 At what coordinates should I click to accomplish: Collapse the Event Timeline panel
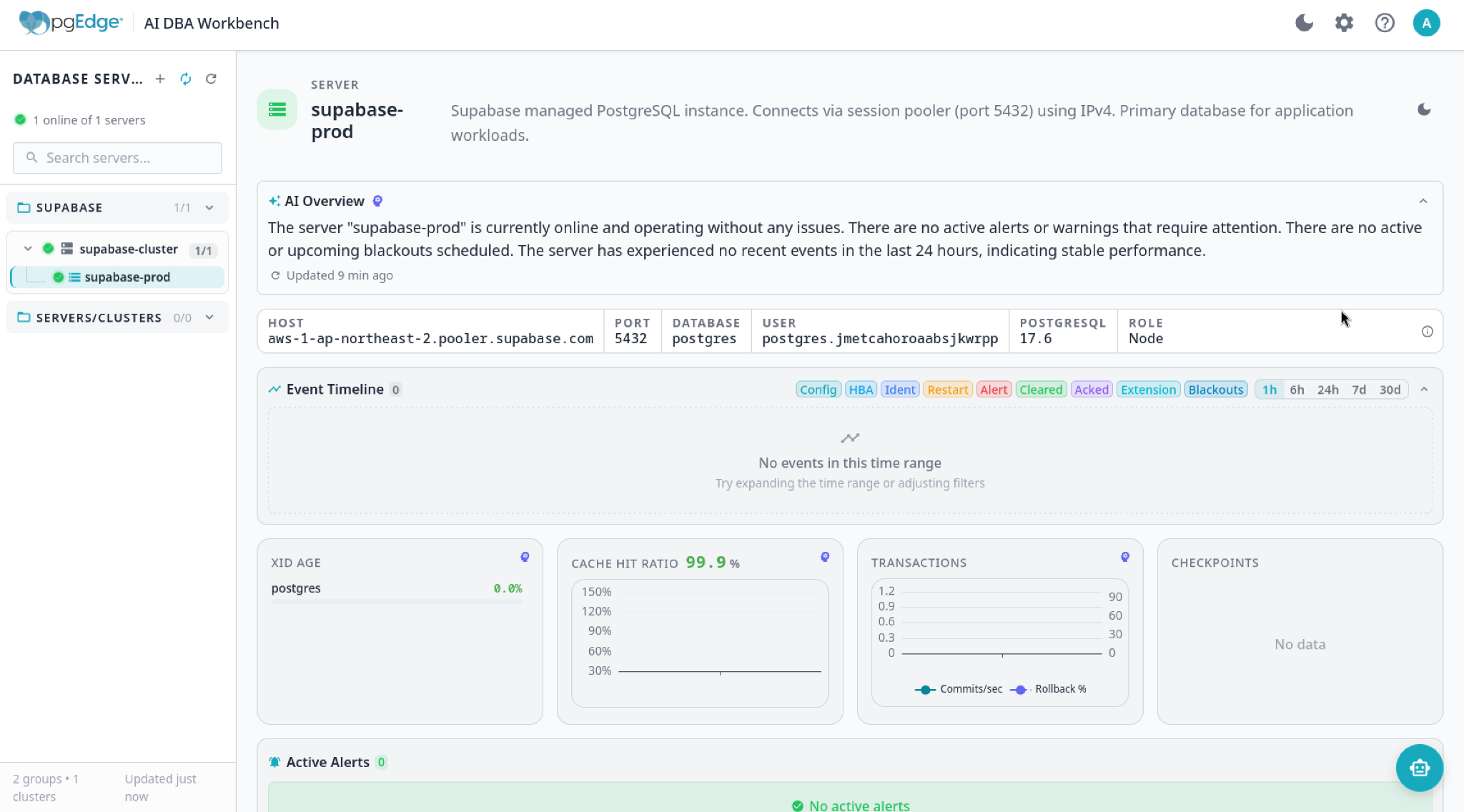(1424, 390)
